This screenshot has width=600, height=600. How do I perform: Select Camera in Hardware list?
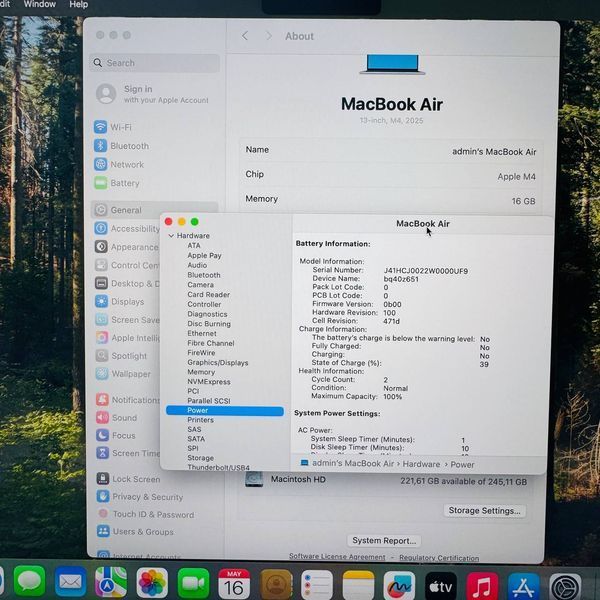201,285
